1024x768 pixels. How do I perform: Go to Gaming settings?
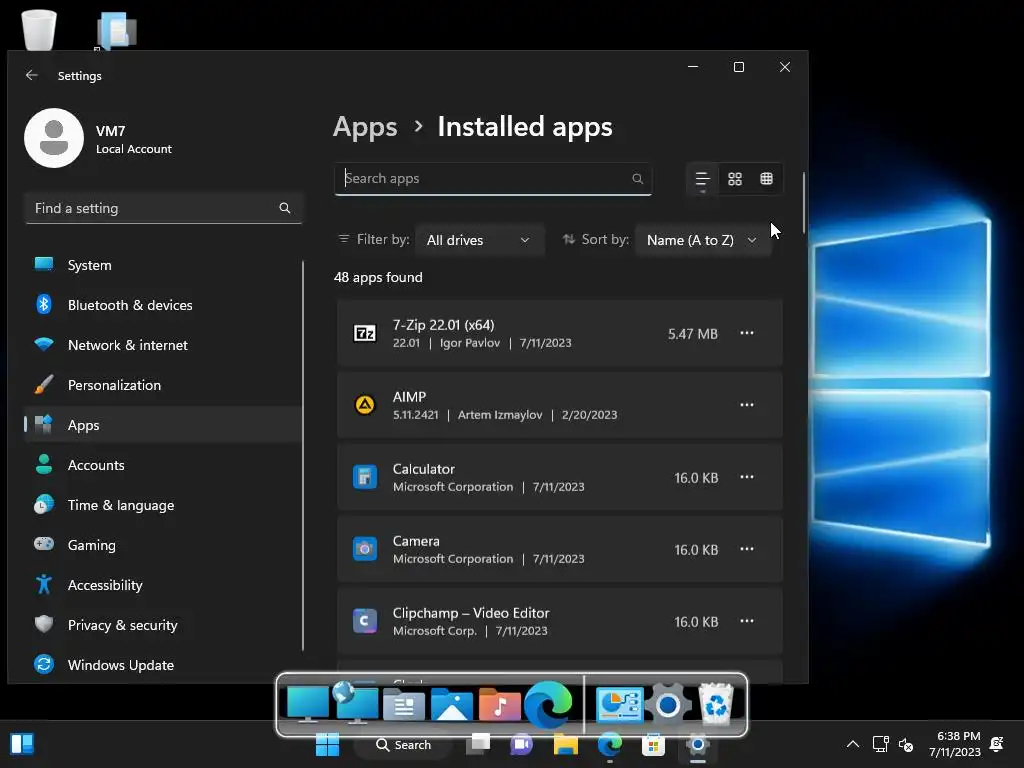(163, 545)
